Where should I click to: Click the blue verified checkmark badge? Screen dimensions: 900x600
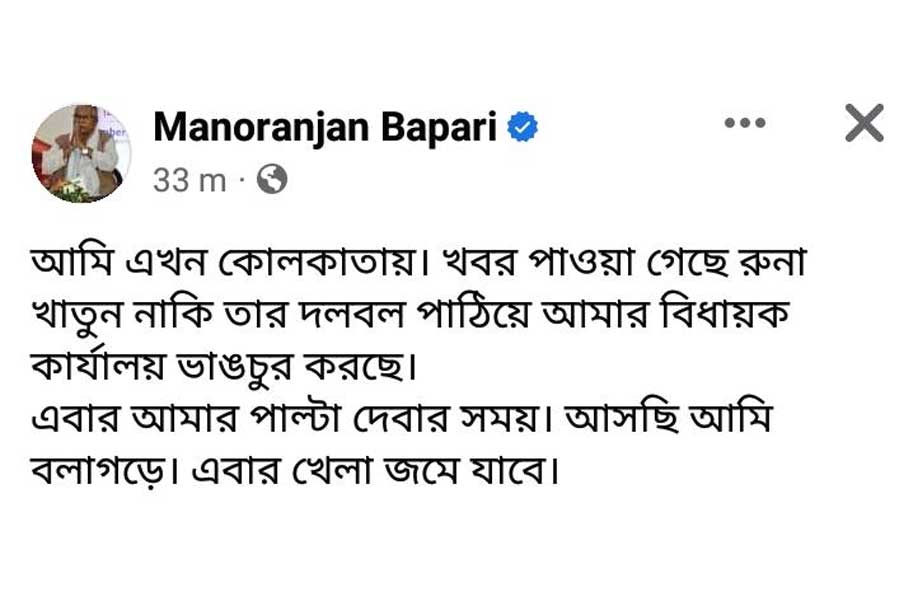click(524, 127)
